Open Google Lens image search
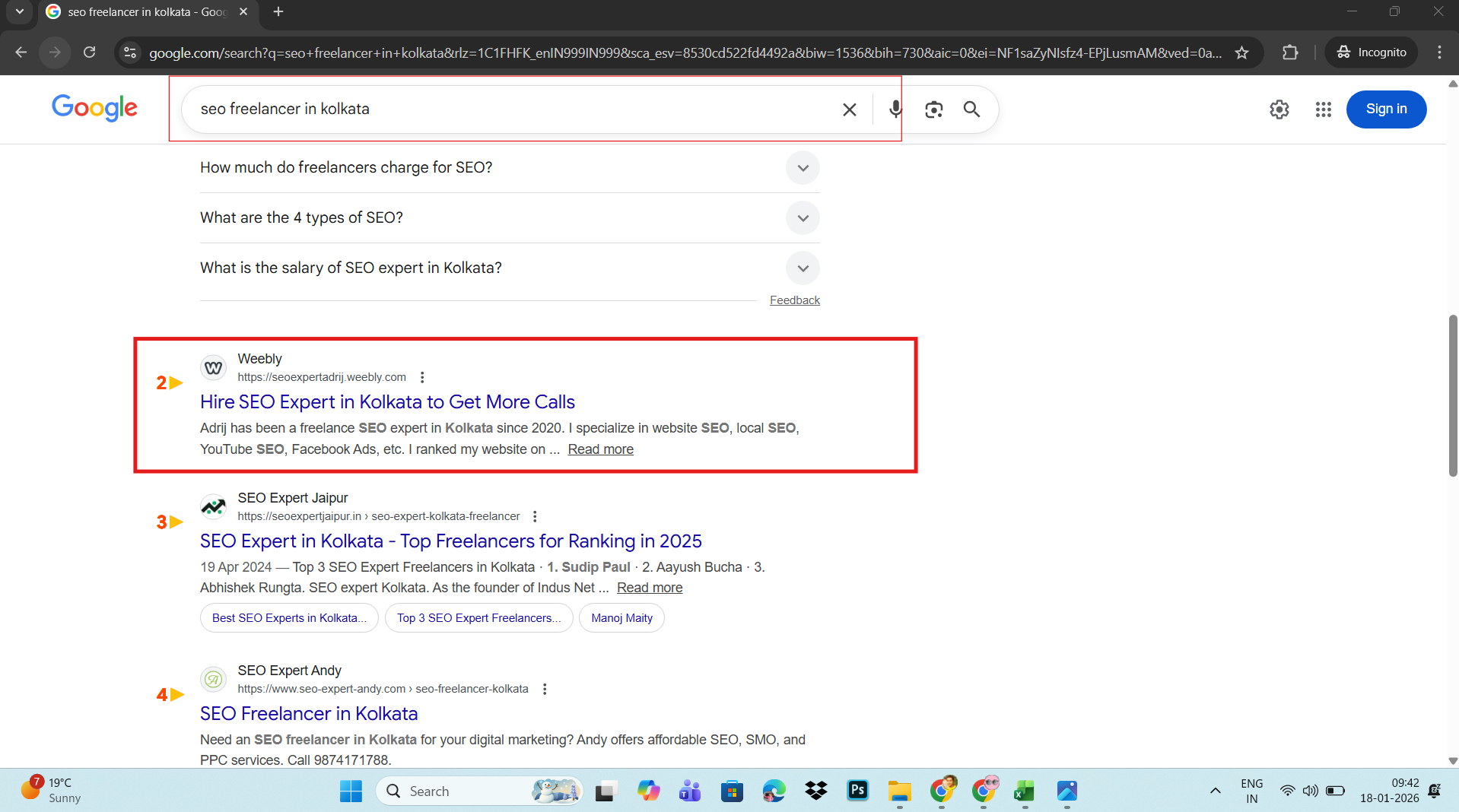 click(x=933, y=109)
